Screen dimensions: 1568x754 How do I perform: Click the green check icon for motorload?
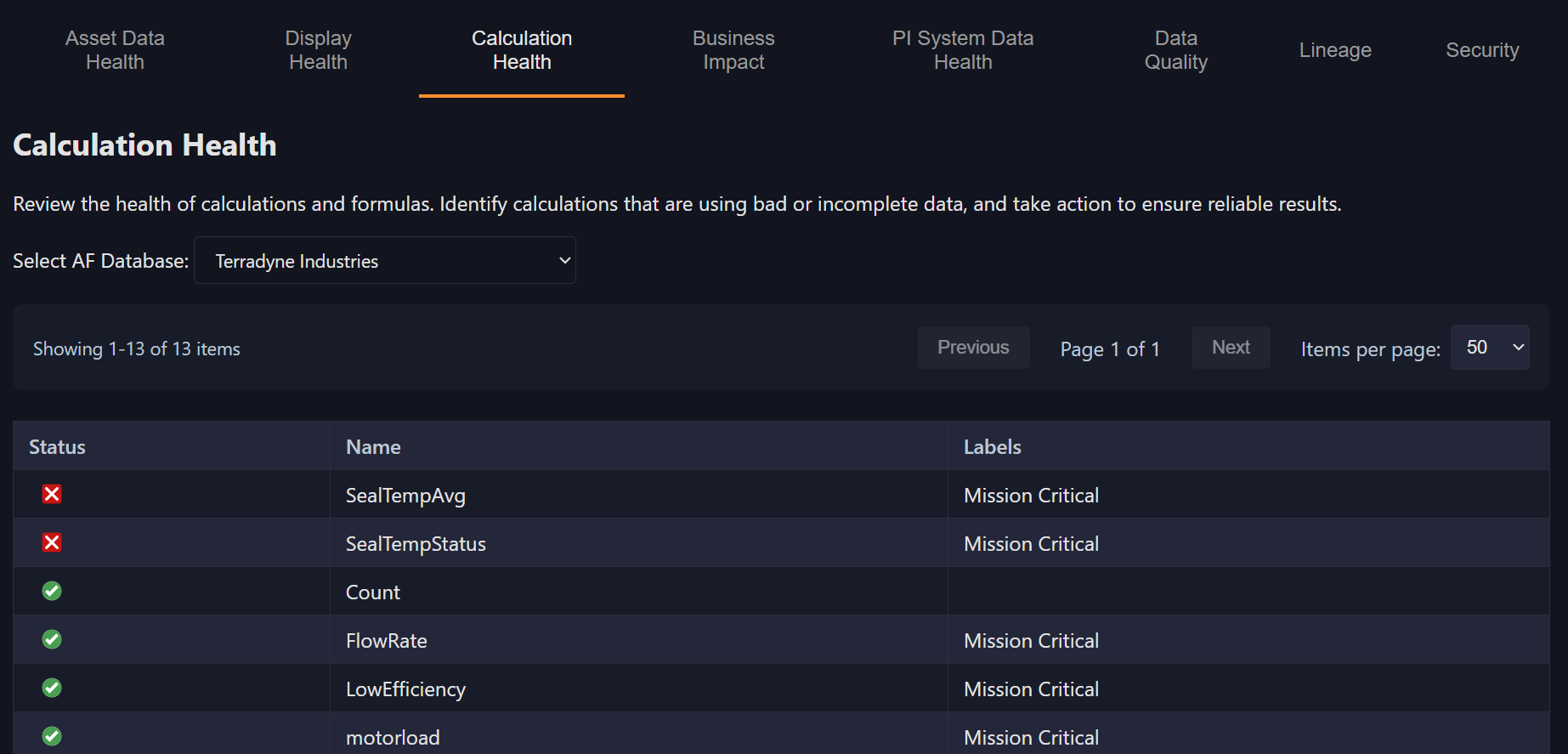point(52,736)
